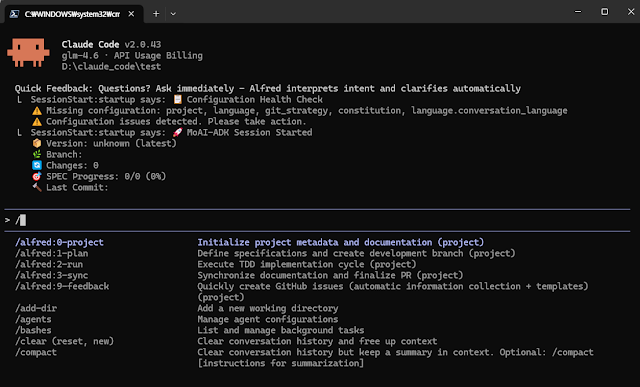Click warning icon next to Missing configuration
Viewport: 640px width, 387px height.
(x=37, y=111)
